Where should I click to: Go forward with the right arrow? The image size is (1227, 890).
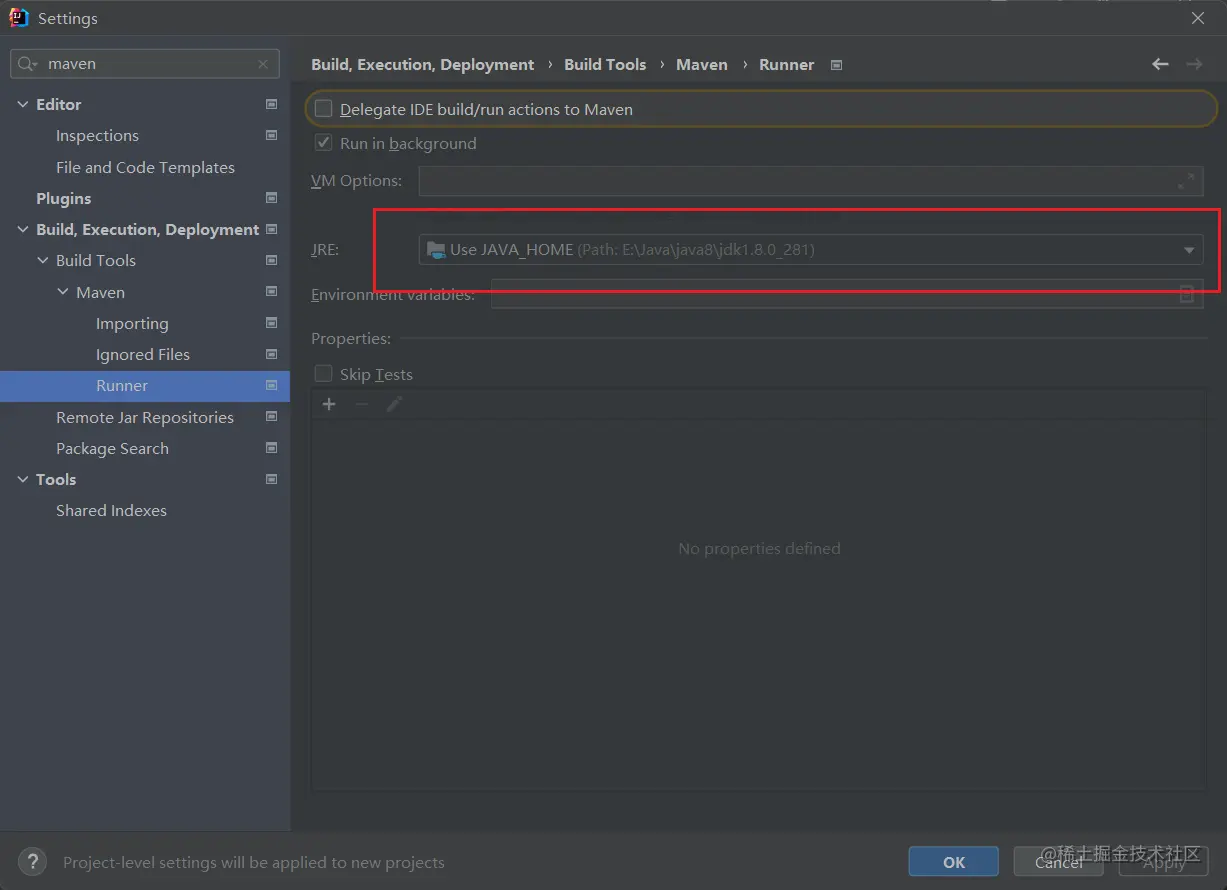pyautogui.click(x=1194, y=64)
